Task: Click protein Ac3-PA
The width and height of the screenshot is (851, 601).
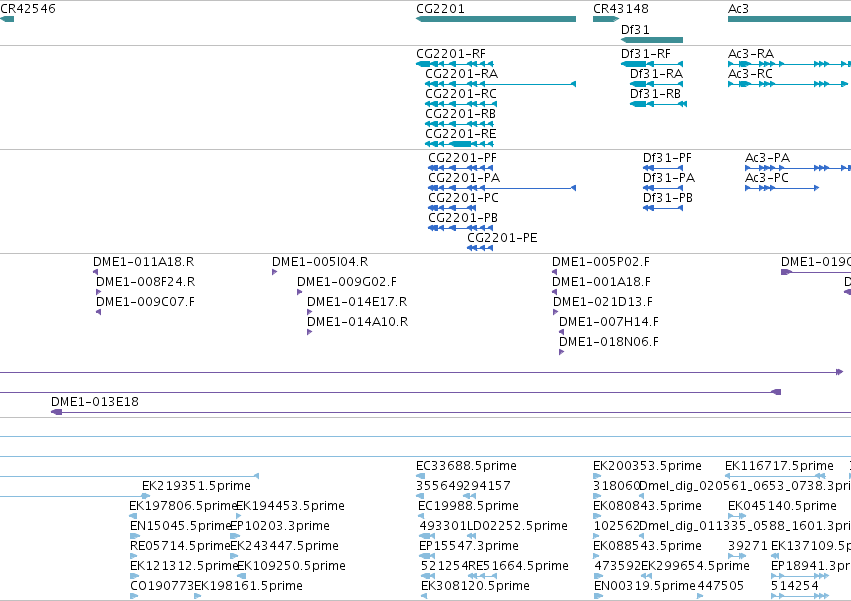Action: point(798,168)
